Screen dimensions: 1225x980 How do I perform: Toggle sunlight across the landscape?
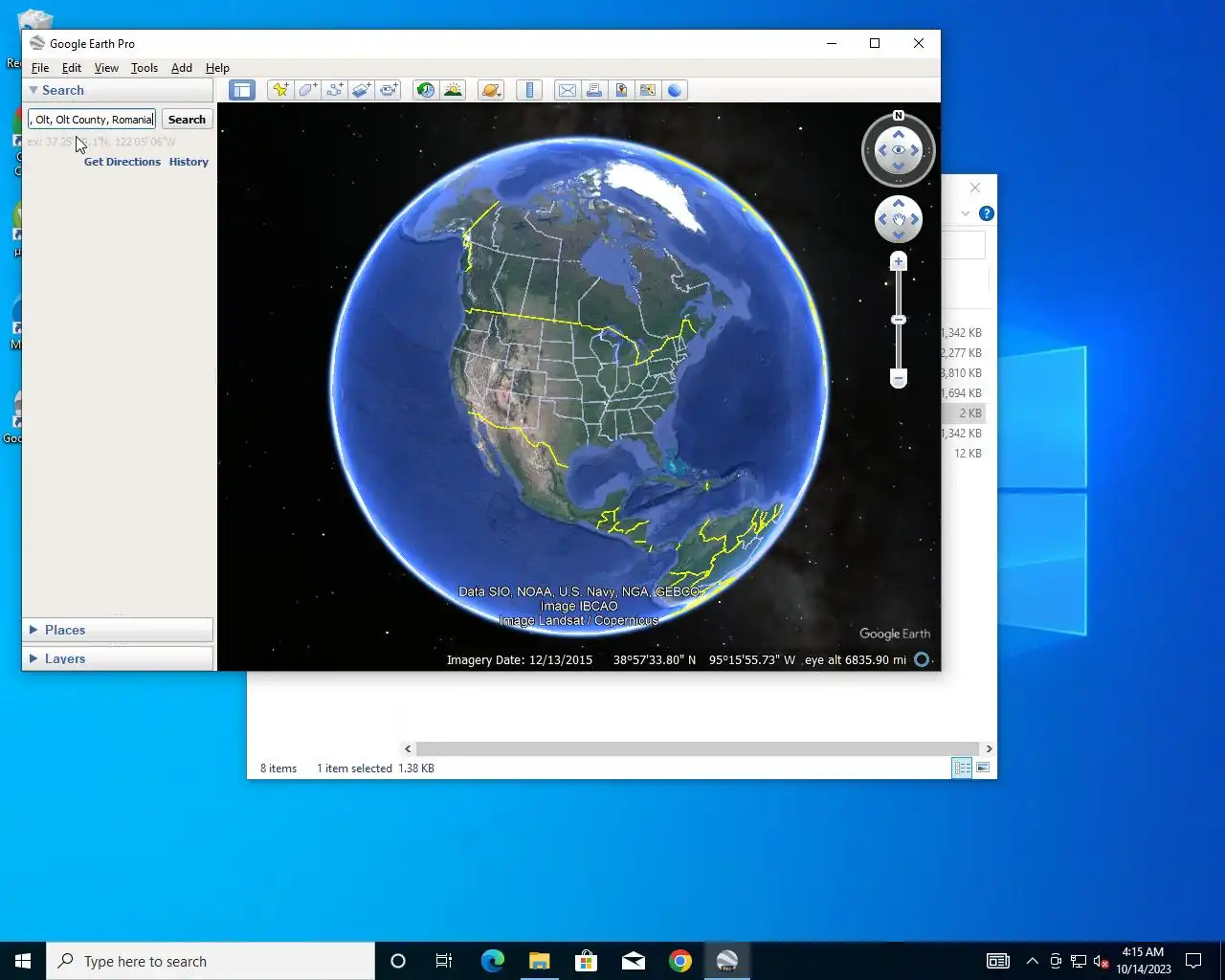point(453,90)
